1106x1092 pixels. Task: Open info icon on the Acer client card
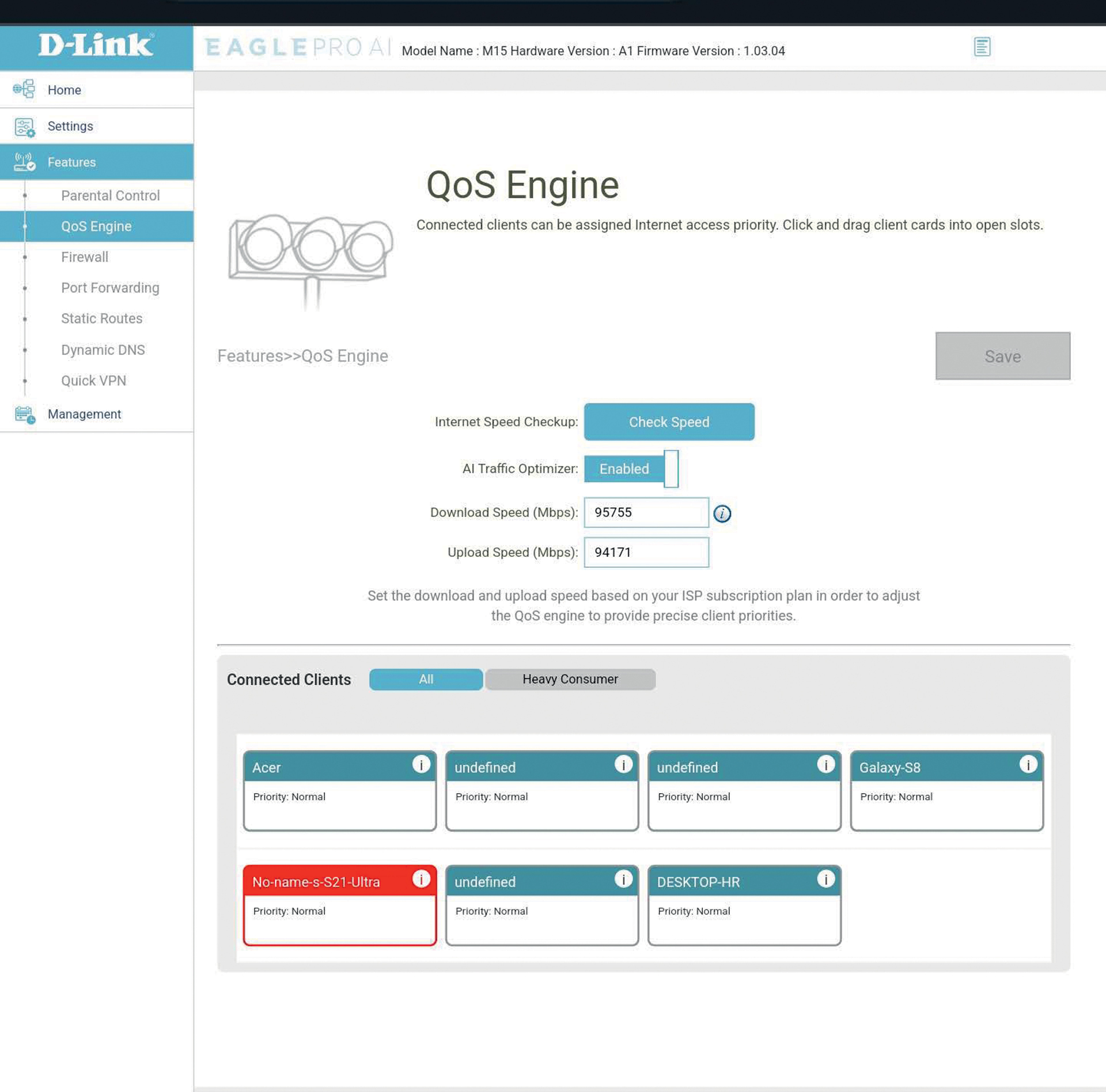click(421, 764)
